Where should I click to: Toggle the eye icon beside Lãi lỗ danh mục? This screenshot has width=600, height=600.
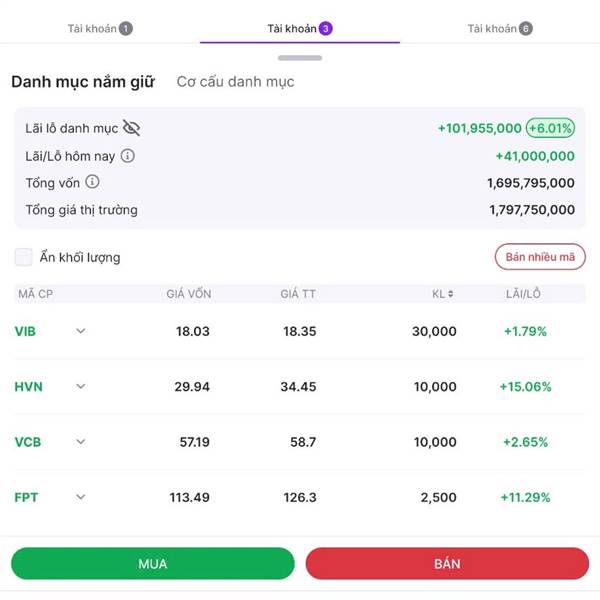click(x=131, y=128)
